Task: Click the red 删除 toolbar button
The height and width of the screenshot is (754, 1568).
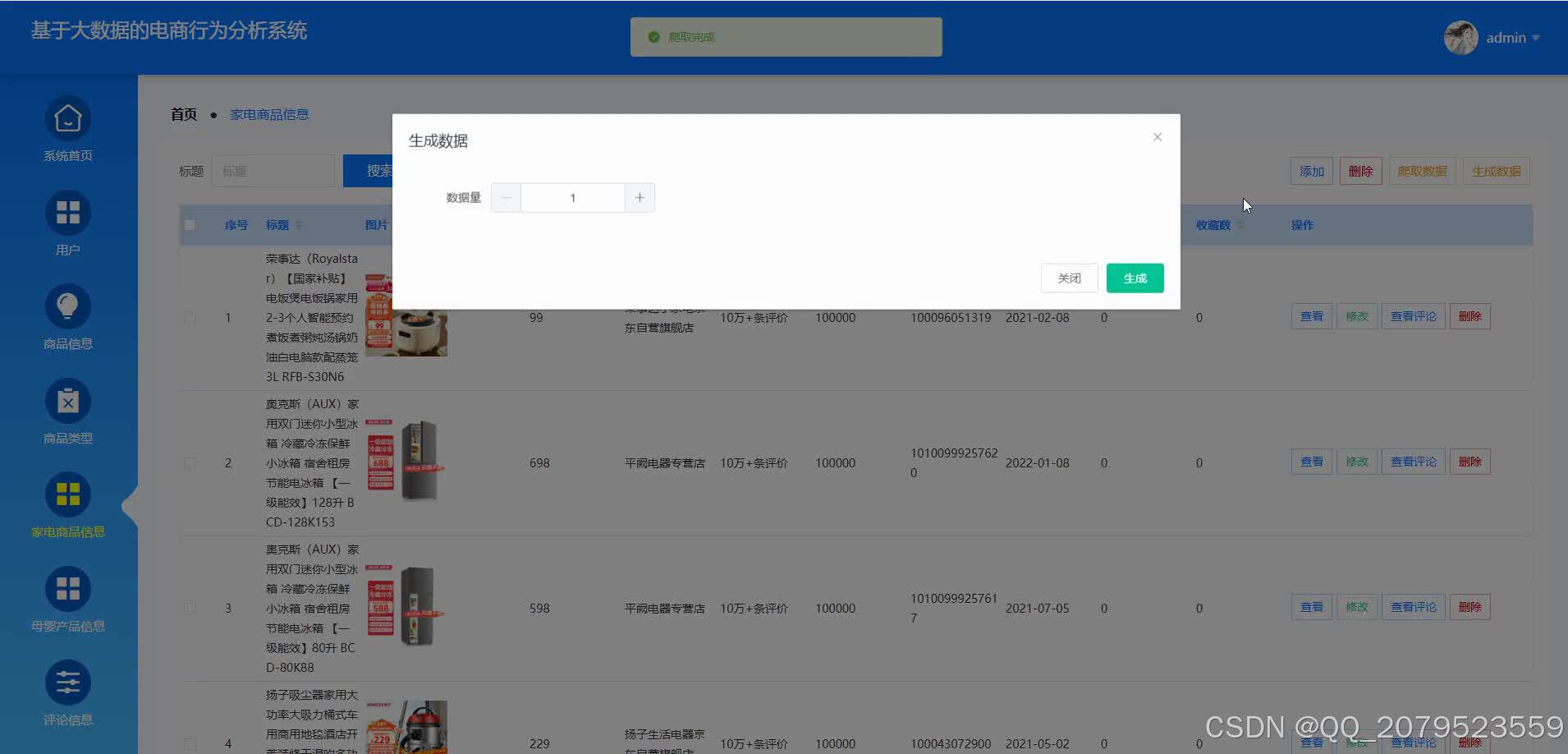Action: point(1360,171)
